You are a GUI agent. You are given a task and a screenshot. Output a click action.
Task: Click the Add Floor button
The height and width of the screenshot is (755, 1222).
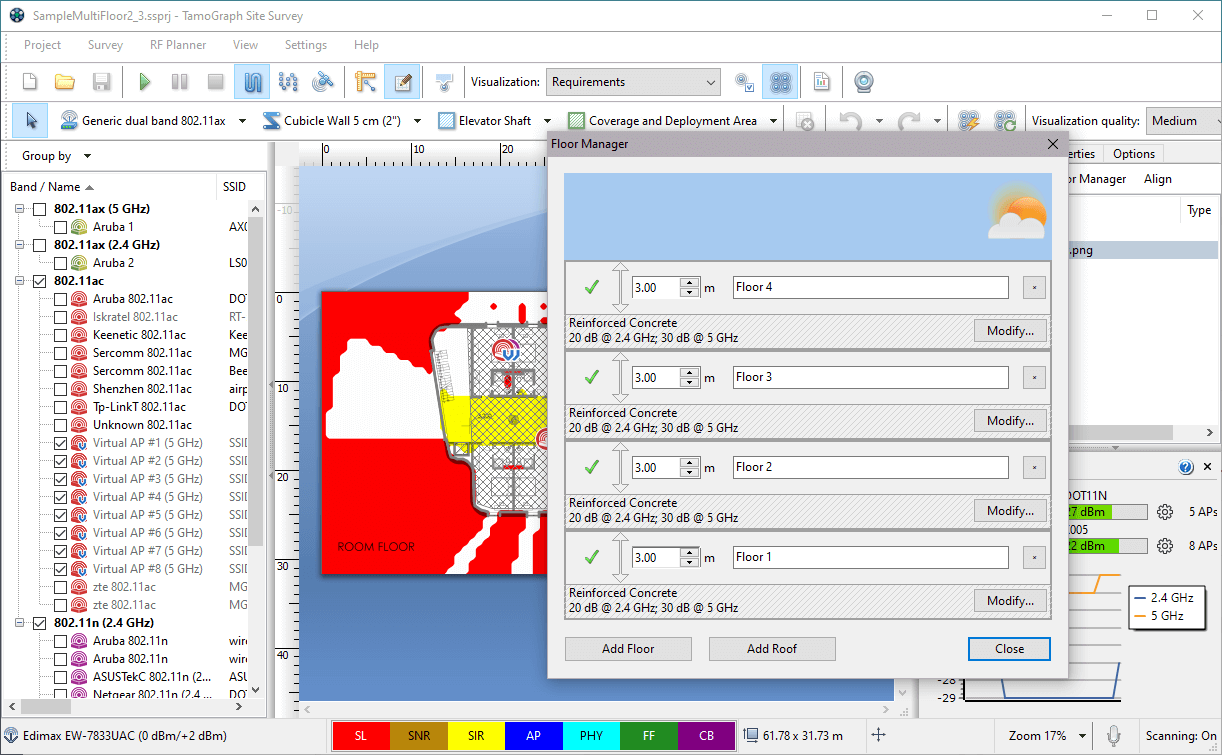coord(627,648)
